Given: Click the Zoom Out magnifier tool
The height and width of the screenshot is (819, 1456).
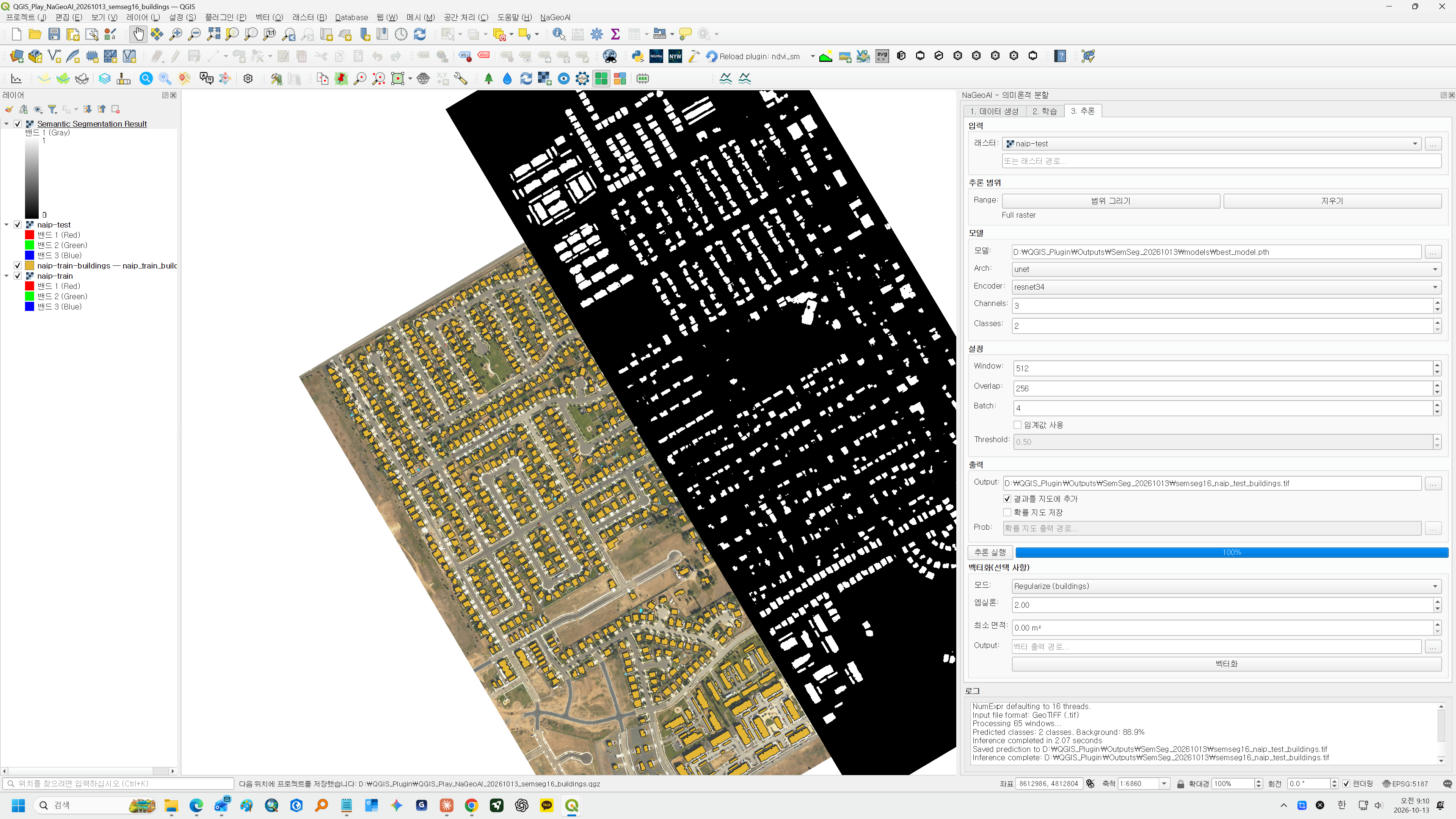Looking at the screenshot, I should tap(195, 34).
